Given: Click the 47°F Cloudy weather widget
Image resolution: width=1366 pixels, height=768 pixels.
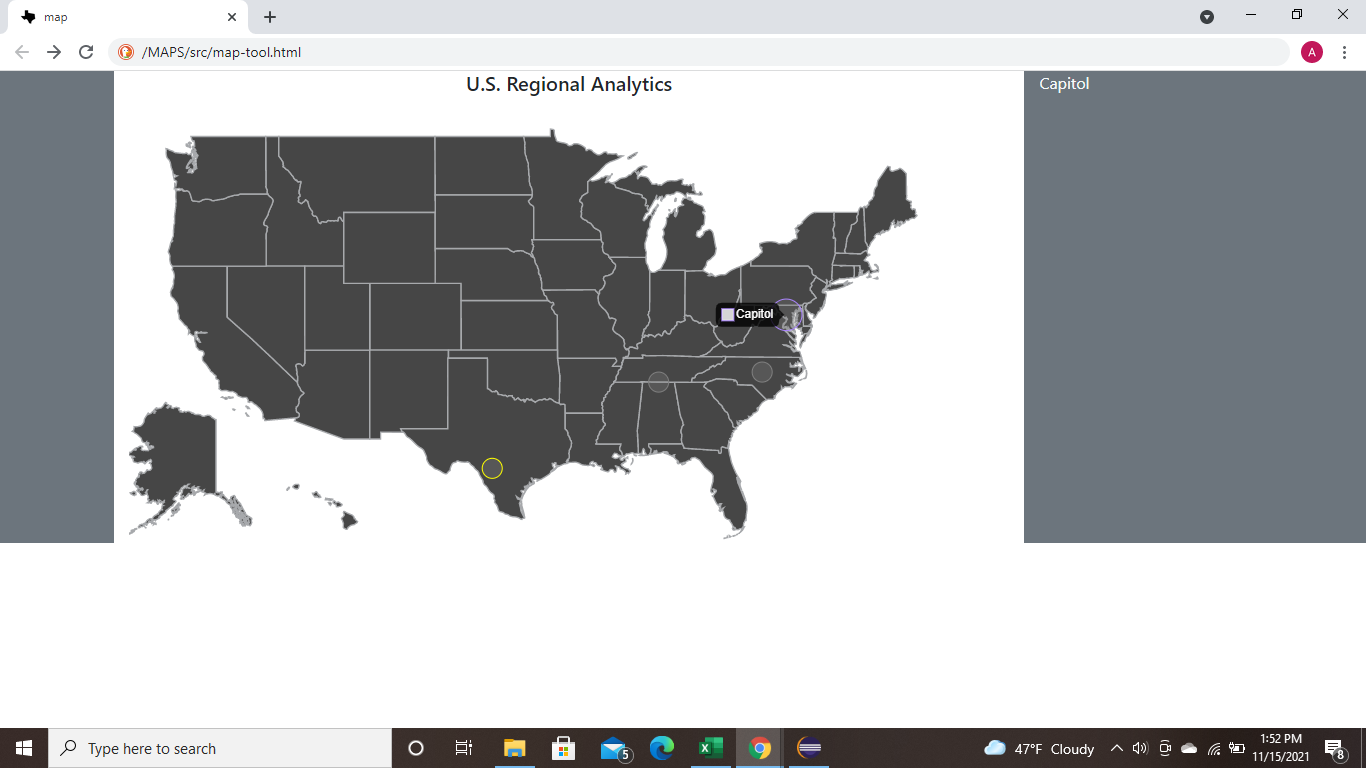Looking at the screenshot, I should pyautogui.click(x=1040, y=748).
